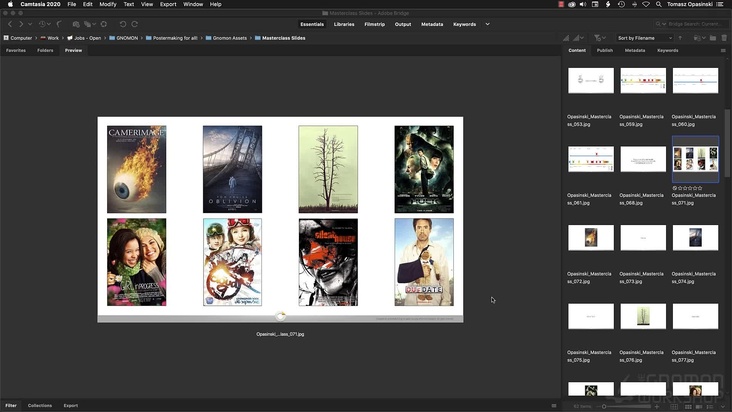Image resolution: width=732 pixels, height=412 pixels.
Task: Open the bottom-left panel options menu icon
Action: coord(554,405)
